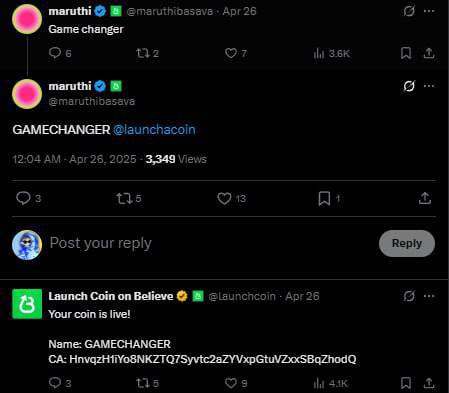Like the Launch Coin reply

point(231,383)
